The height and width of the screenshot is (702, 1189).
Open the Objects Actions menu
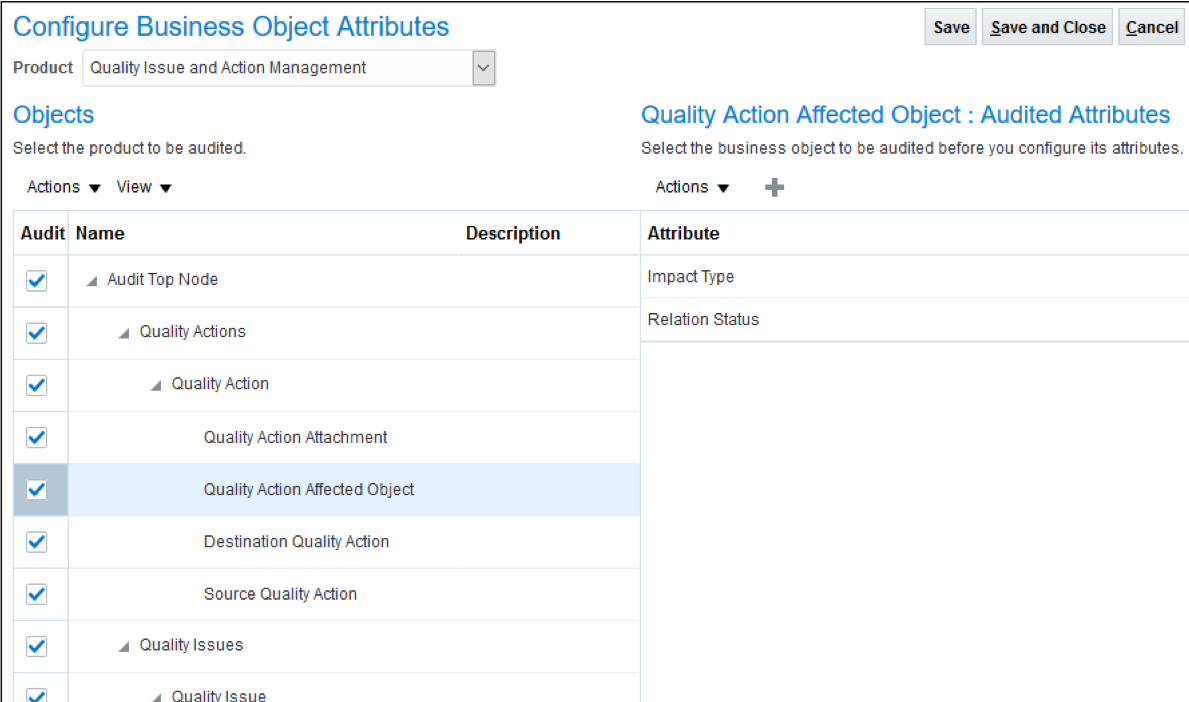[64, 187]
